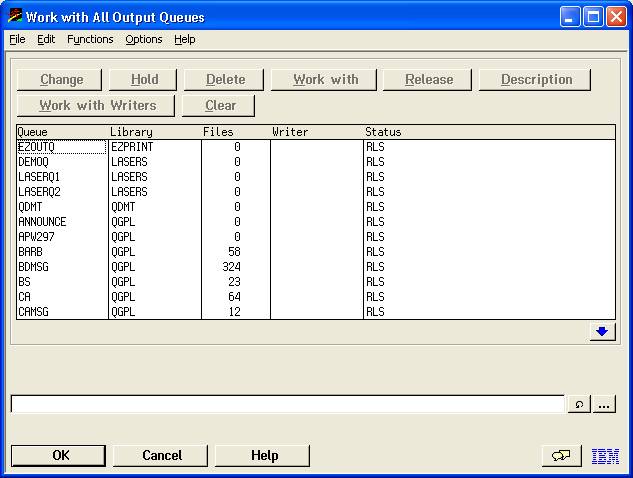
Task: Select the ANNOUNCE queue entry
Action: (42, 222)
